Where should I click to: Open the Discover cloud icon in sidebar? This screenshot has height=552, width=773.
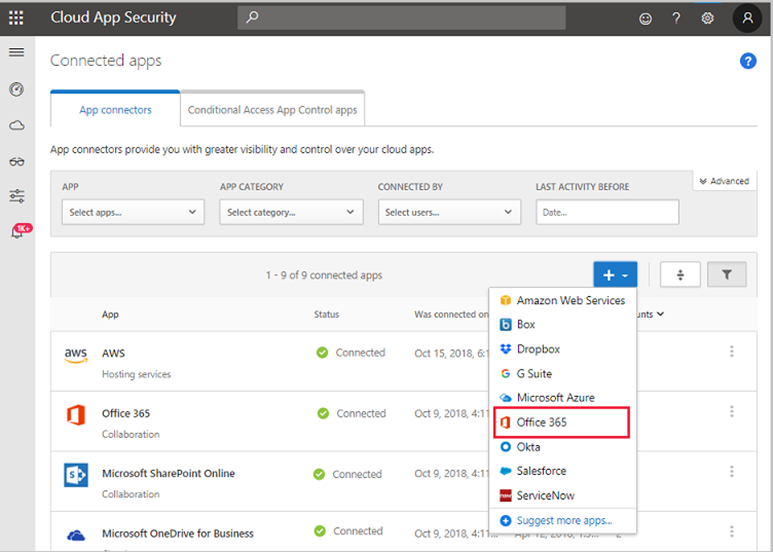tap(17, 126)
